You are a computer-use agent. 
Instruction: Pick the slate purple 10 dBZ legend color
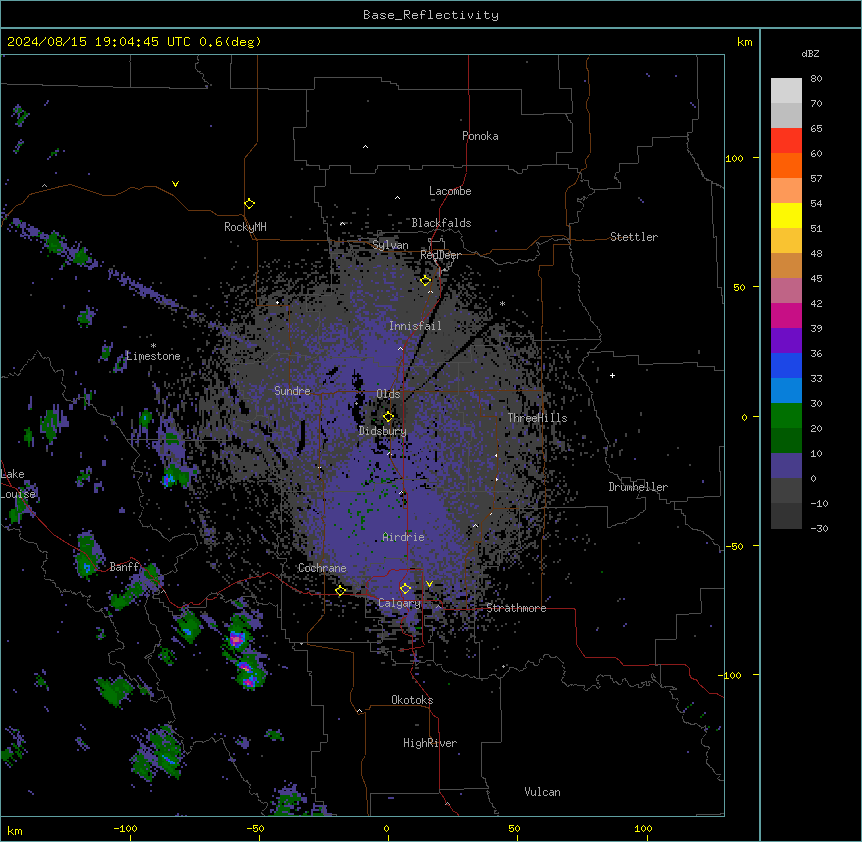[x=786, y=465]
